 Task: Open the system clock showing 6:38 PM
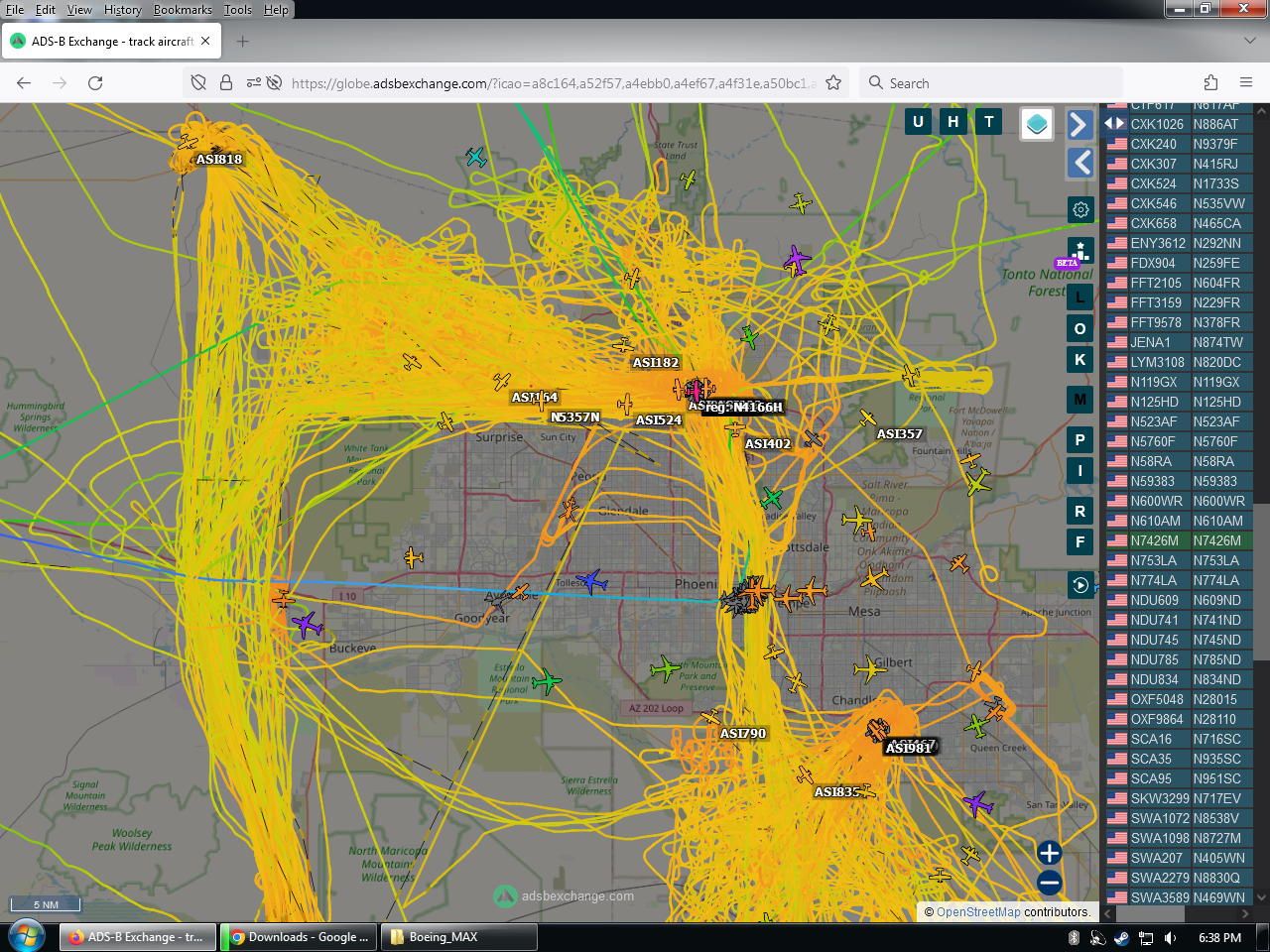(1219, 938)
